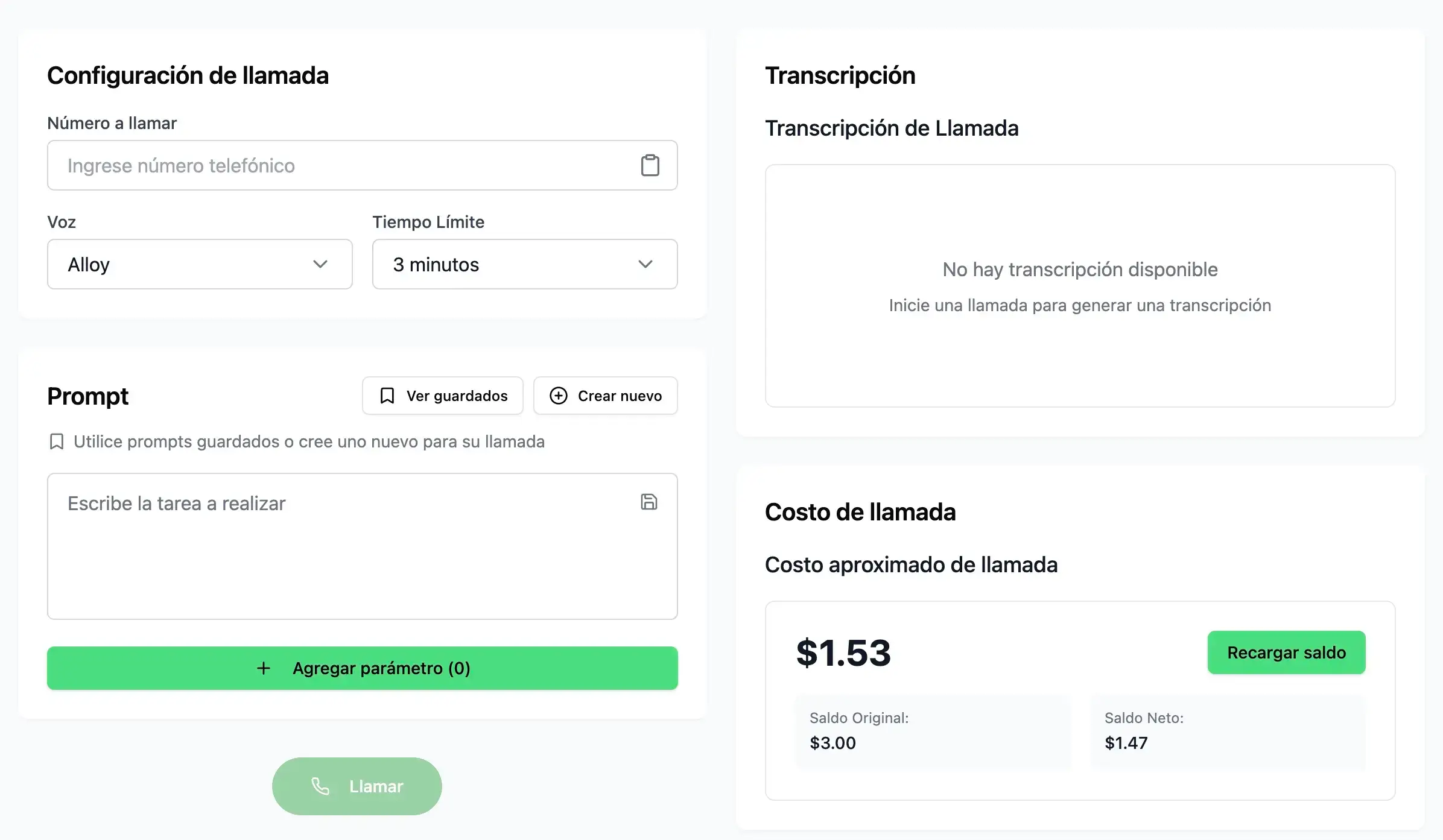Expand the Voz dropdown chevron arrow
Image resolution: width=1443 pixels, height=840 pixels.
(320, 264)
